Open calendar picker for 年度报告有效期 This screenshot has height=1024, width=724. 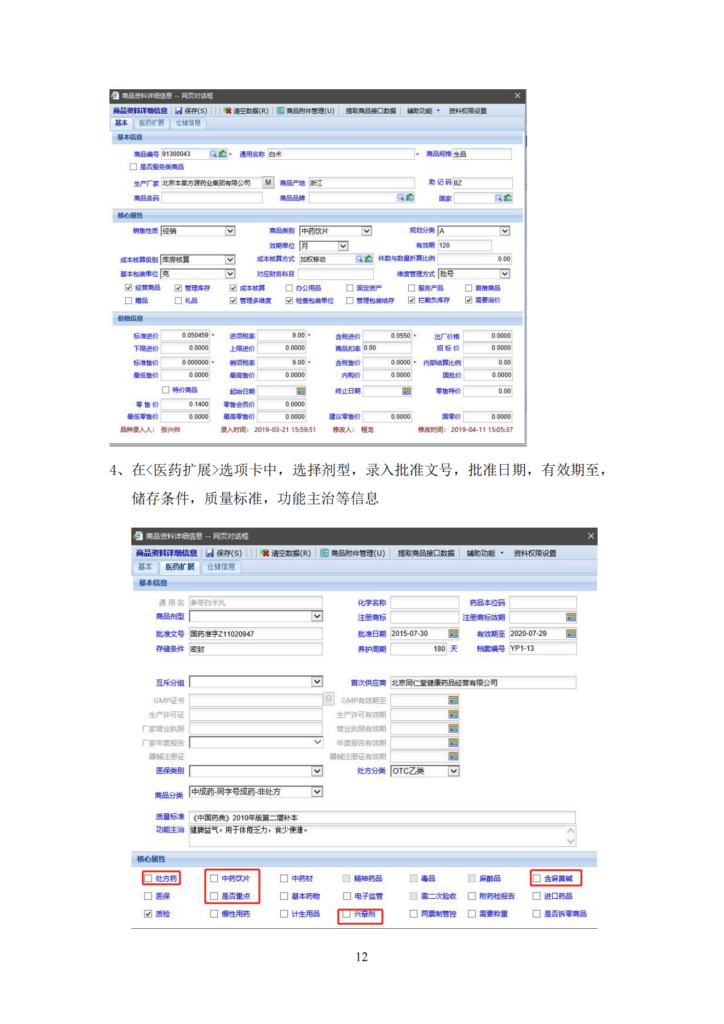point(453,743)
